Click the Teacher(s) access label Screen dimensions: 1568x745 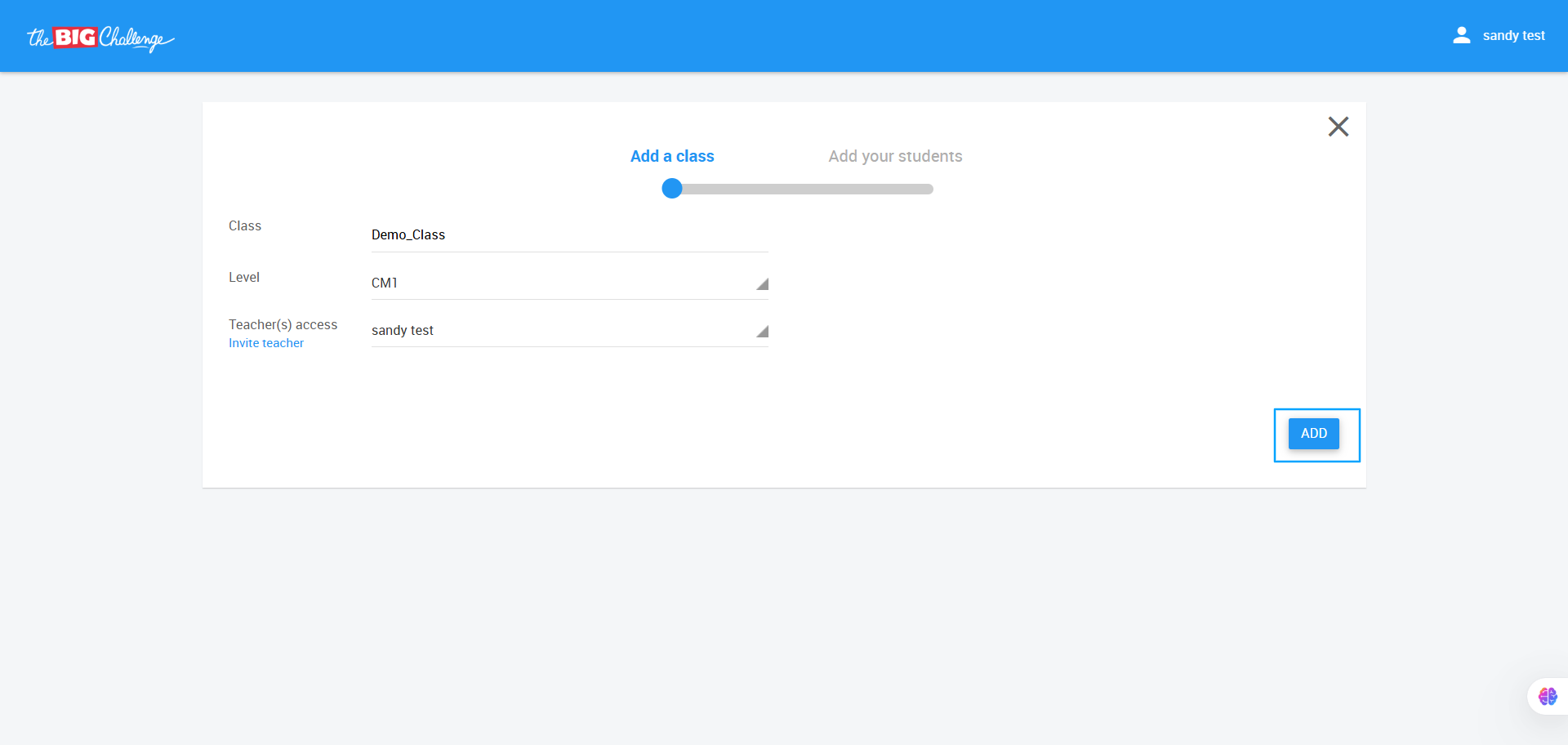click(x=283, y=324)
